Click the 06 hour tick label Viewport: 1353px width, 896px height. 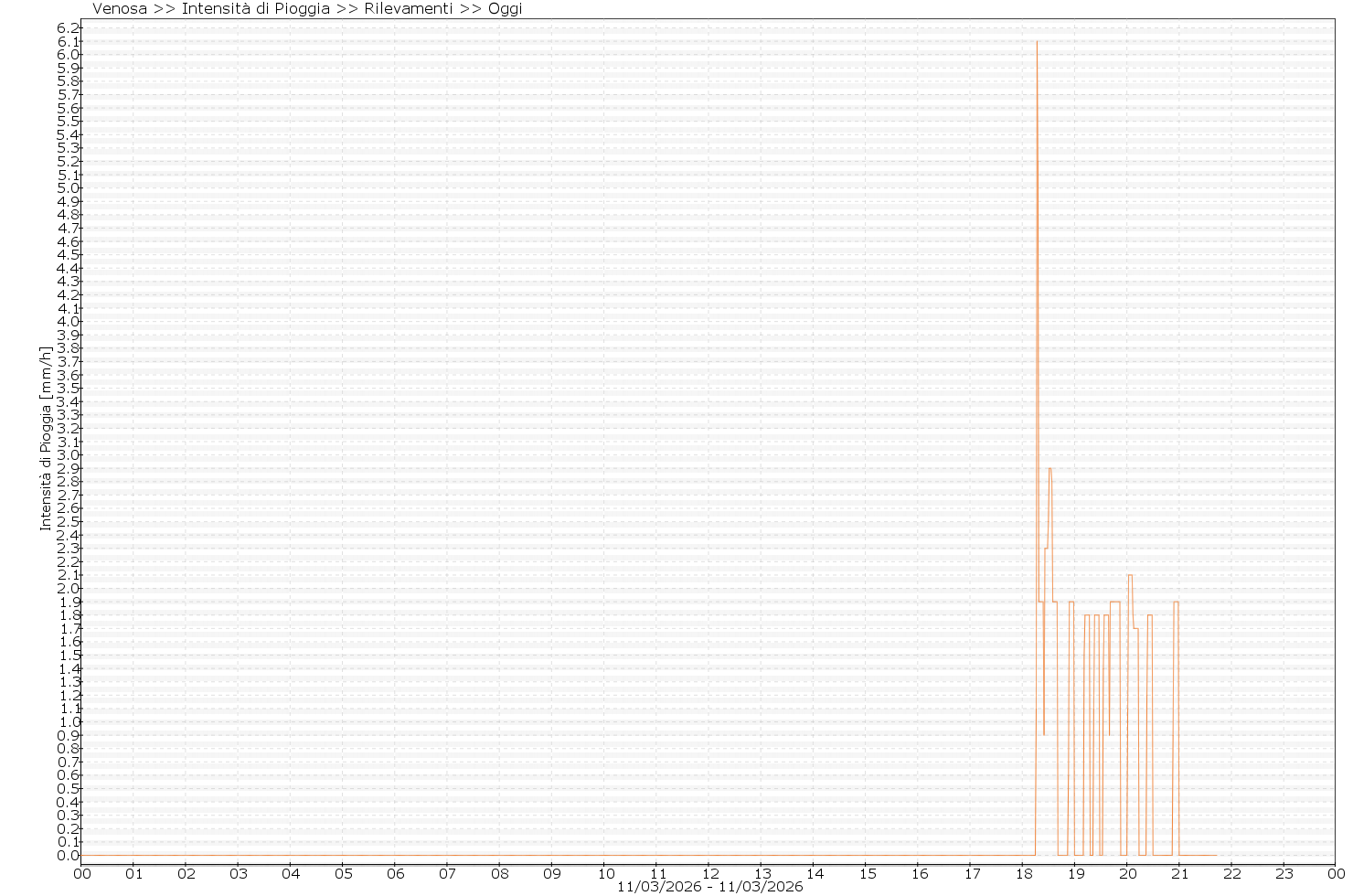[396, 873]
